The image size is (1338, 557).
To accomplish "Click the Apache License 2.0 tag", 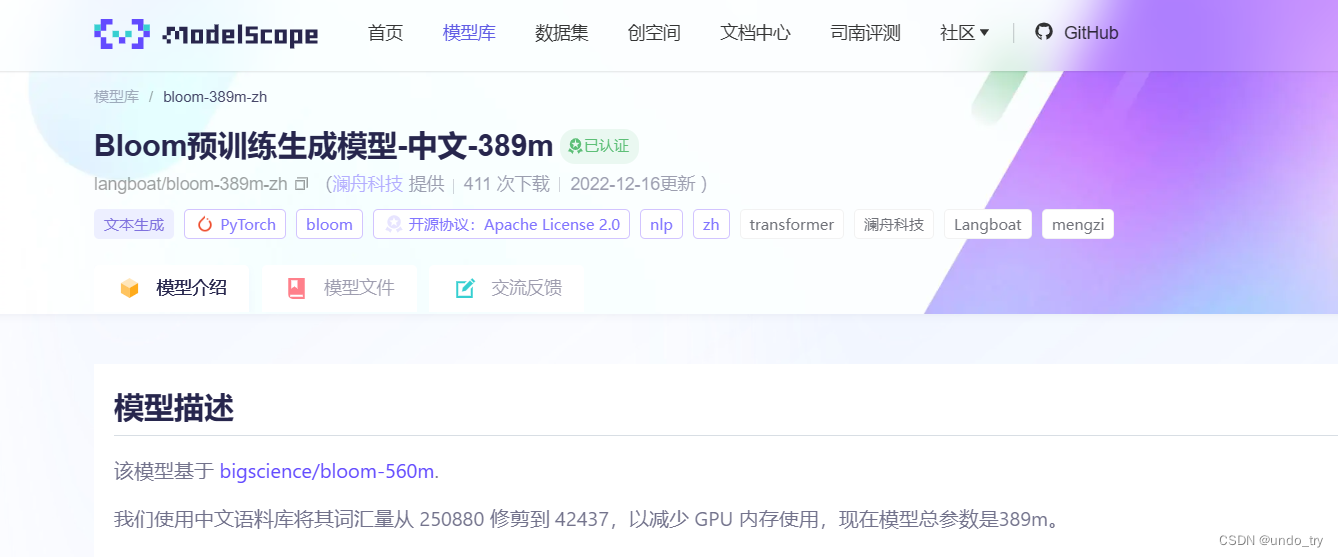I will pos(501,224).
